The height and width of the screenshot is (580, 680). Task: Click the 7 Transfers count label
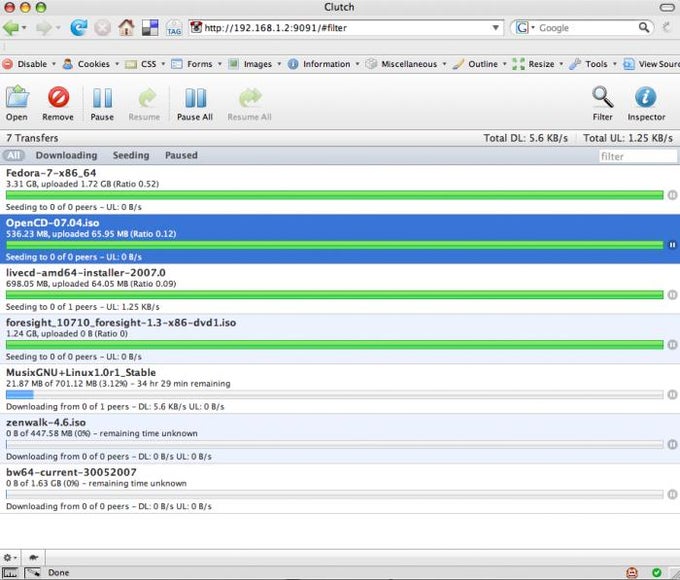pyautogui.click(x=32, y=138)
